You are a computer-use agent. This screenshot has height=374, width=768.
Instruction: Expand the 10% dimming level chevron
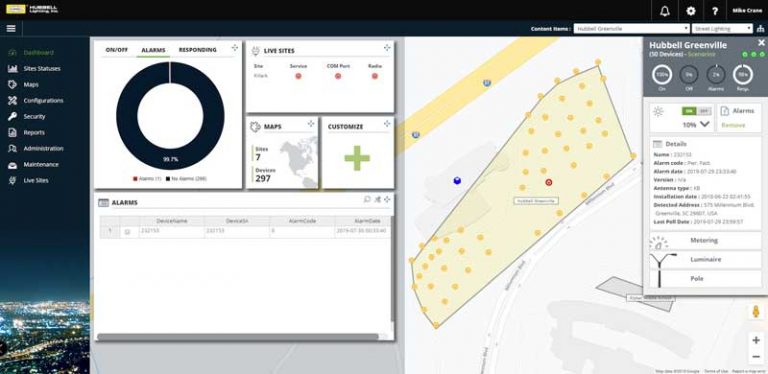704,124
